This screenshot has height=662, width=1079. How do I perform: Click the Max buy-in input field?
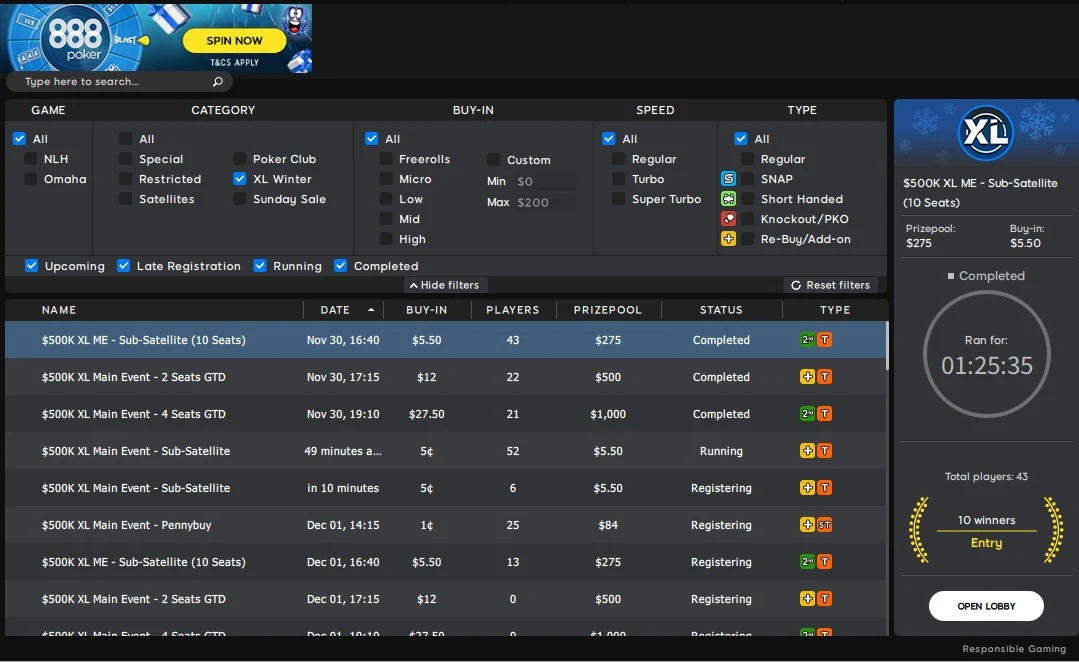pyautogui.click(x=545, y=202)
